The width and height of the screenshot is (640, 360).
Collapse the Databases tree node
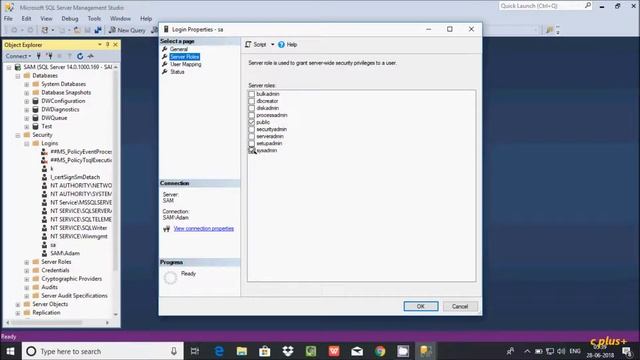tap(18, 76)
